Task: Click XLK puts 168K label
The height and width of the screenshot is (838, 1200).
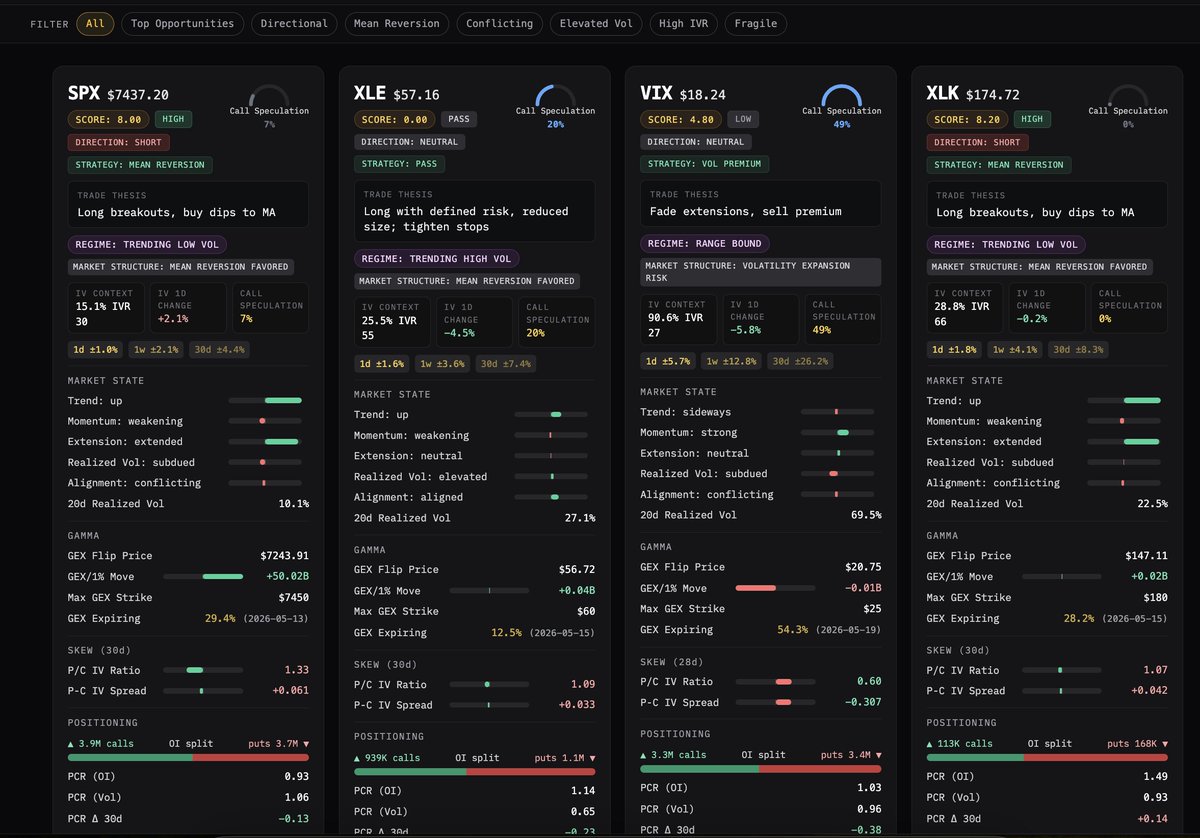Action: pyautogui.click(x=1136, y=744)
